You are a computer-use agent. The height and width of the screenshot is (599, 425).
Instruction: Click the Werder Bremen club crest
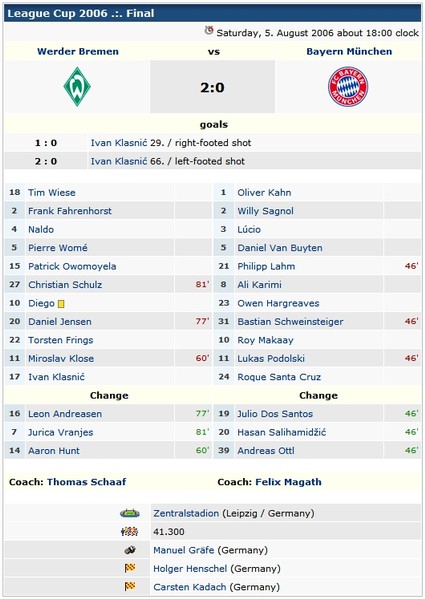(x=77, y=87)
